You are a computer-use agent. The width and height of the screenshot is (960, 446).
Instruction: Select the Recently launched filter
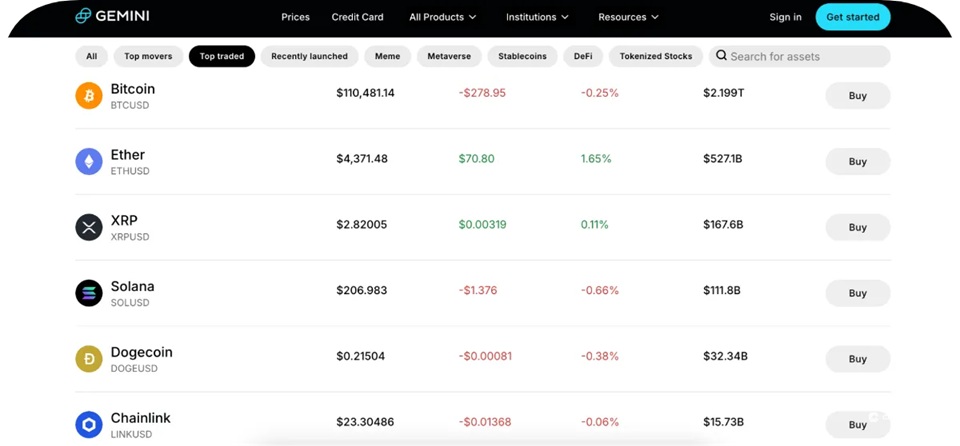click(x=309, y=56)
